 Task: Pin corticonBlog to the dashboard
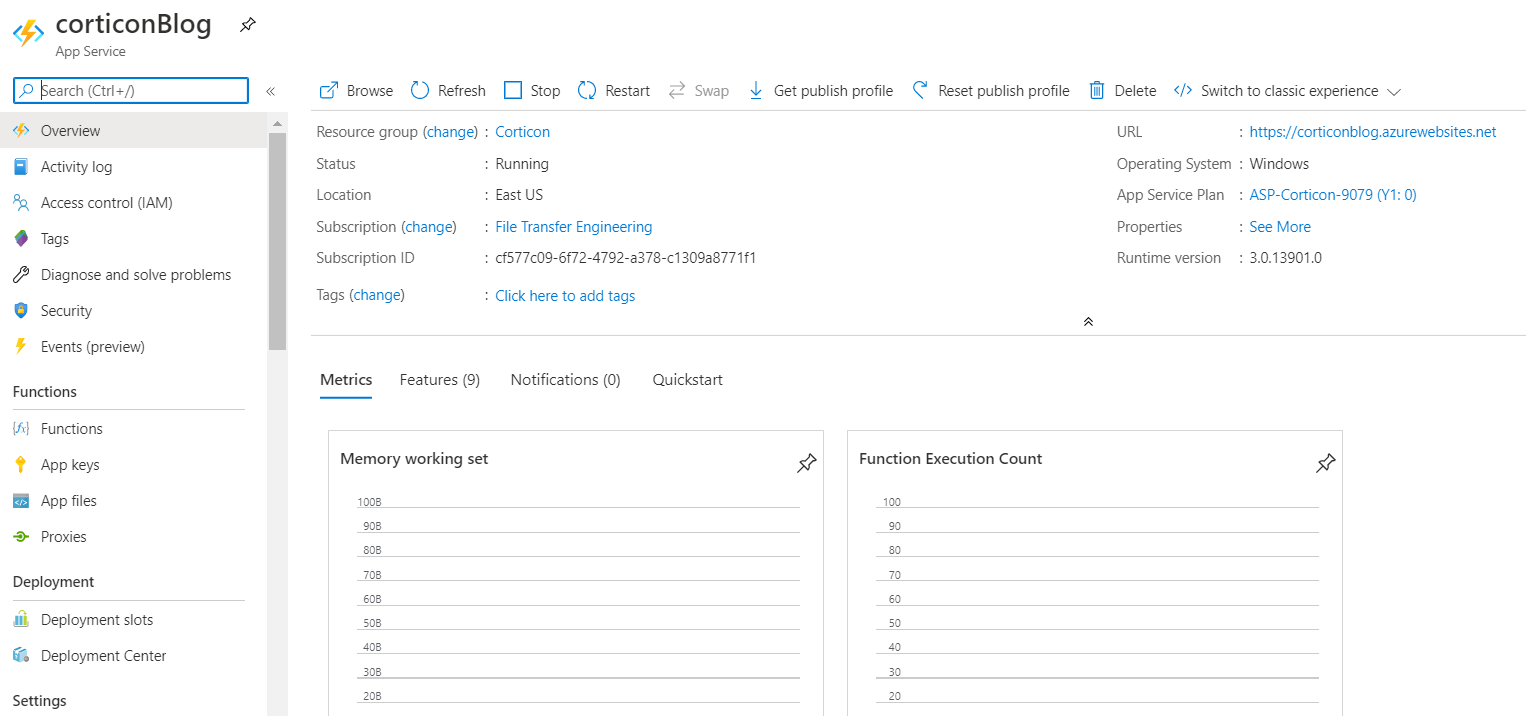tap(247, 25)
